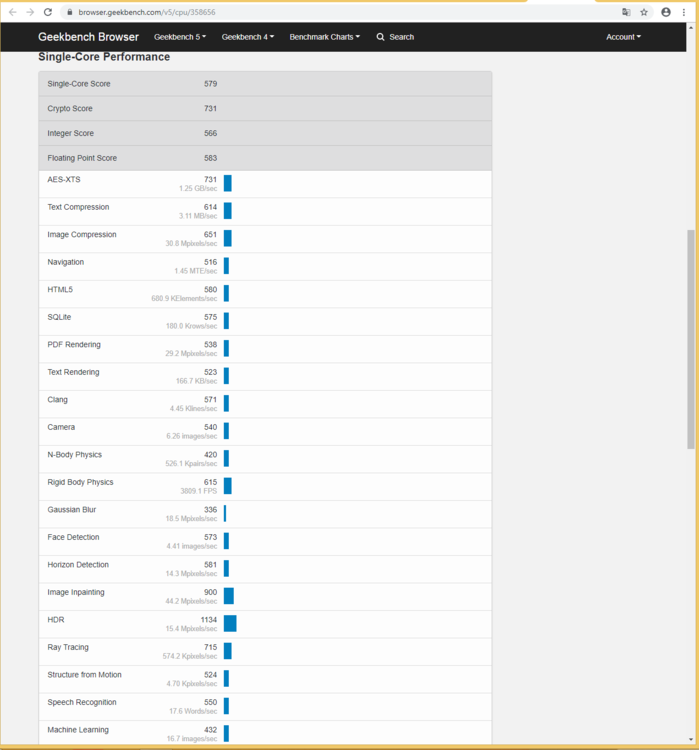Select the Text Rendering label
Viewport: 699px width, 750px height.
click(73, 372)
